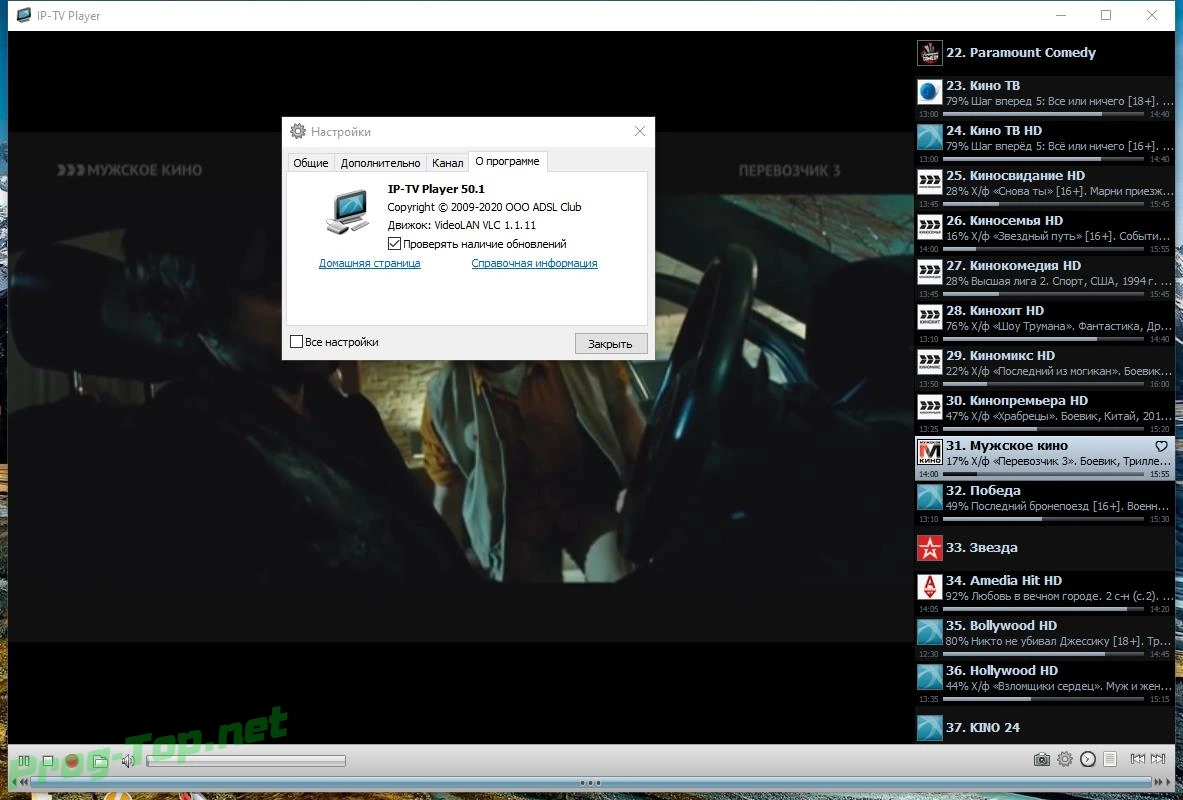Enable the Все настройки checkbox

pyautogui.click(x=297, y=342)
